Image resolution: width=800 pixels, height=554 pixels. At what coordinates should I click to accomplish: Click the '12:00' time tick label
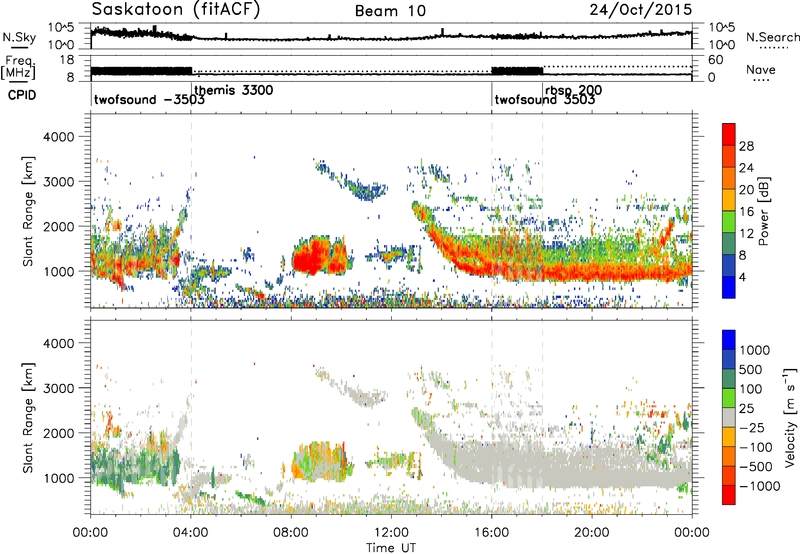click(391, 533)
